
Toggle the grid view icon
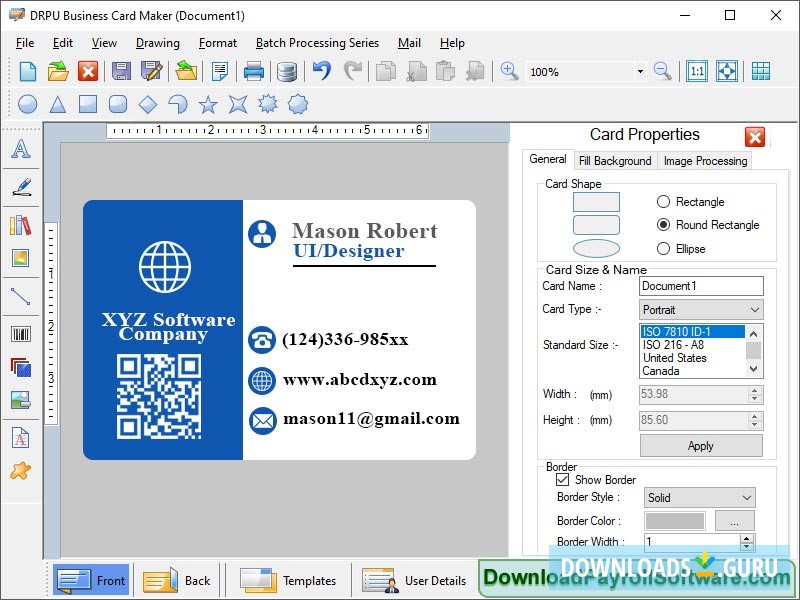pos(761,71)
